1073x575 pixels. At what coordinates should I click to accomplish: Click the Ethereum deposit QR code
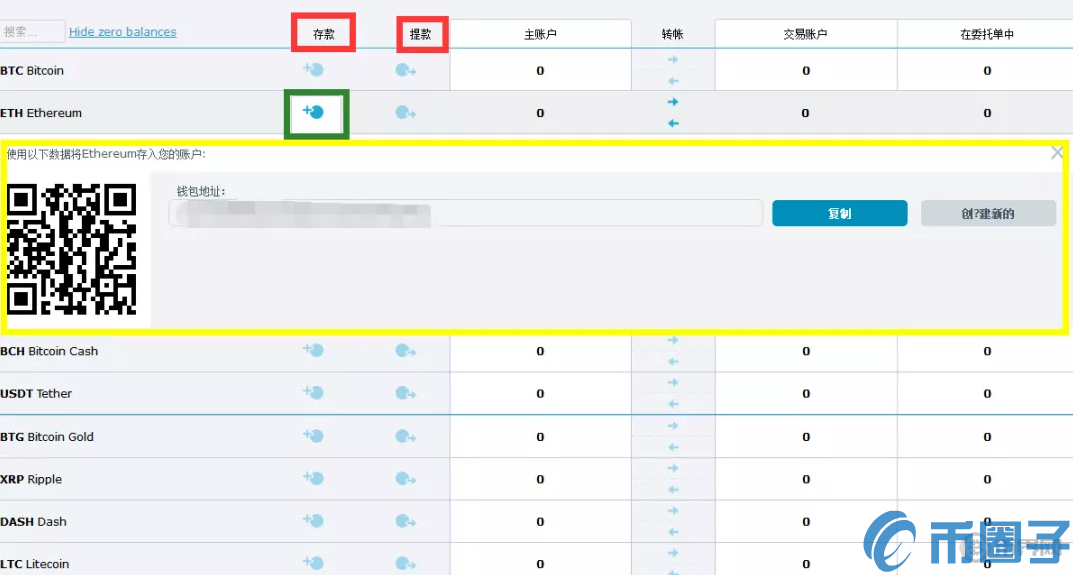click(72, 248)
